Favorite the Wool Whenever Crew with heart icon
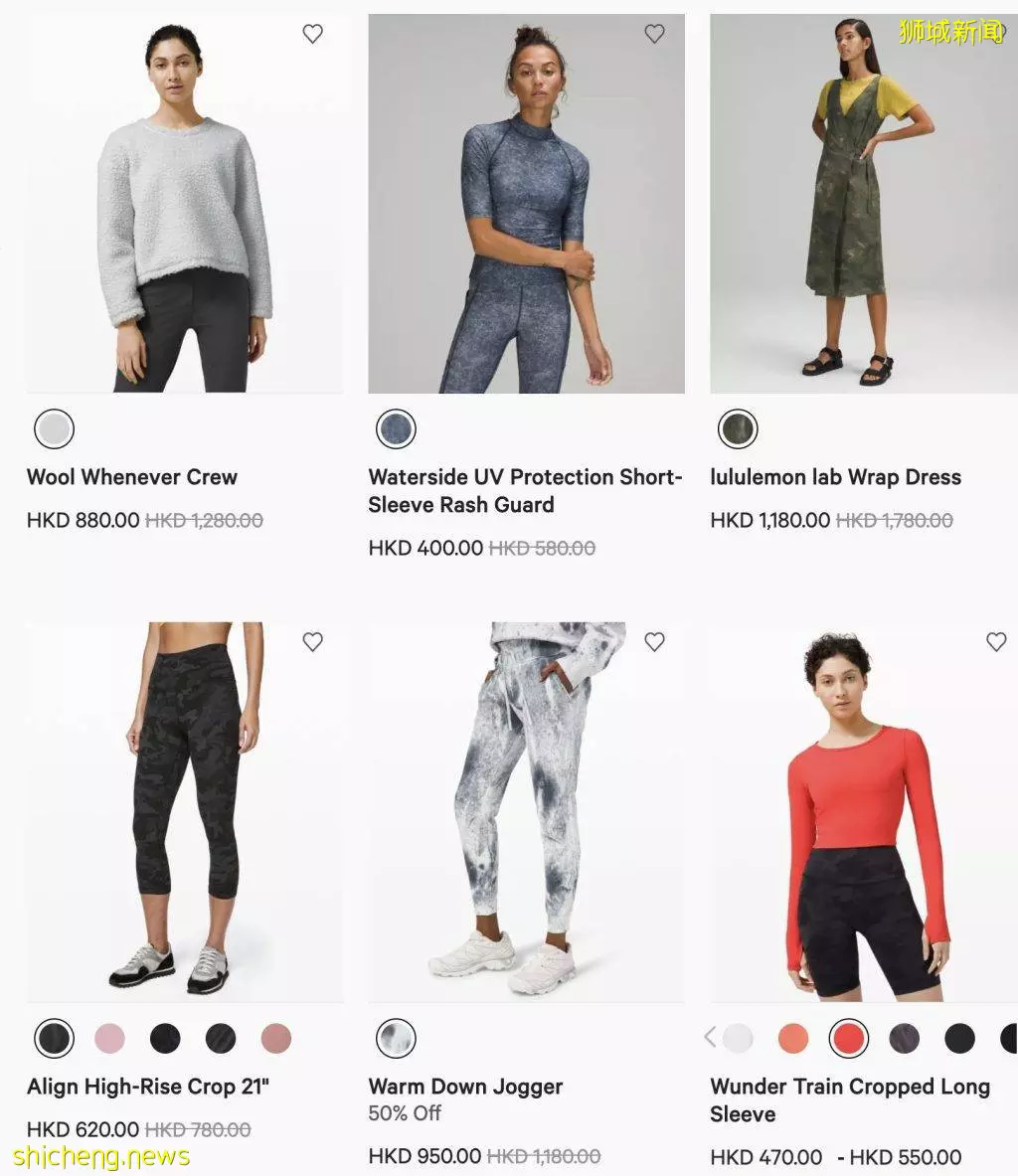Viewport: 1018px width, 1176px height. point(313,34)
